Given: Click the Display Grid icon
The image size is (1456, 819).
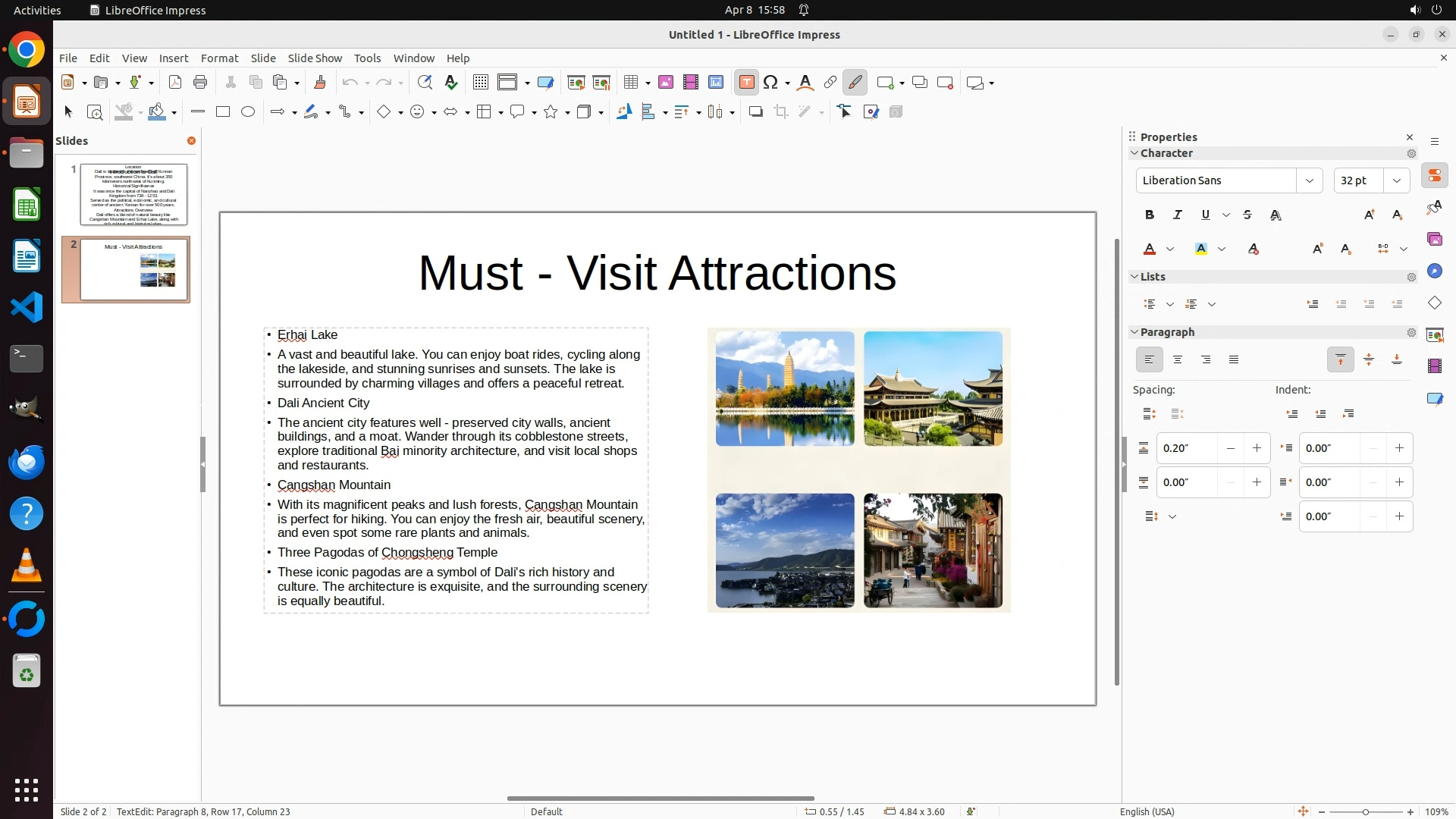Looking at the screenshot, I should (480, 83).
